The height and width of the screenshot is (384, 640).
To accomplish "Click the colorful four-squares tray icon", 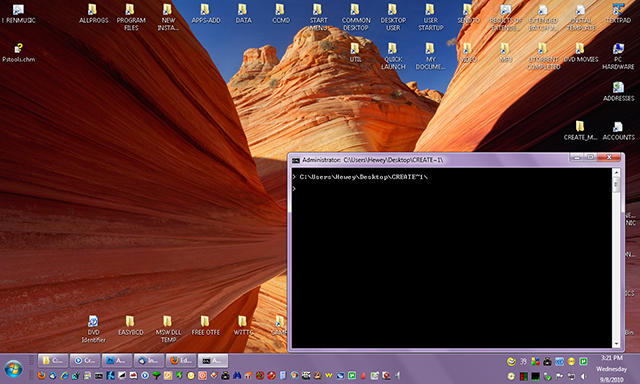I will (536, 361).
